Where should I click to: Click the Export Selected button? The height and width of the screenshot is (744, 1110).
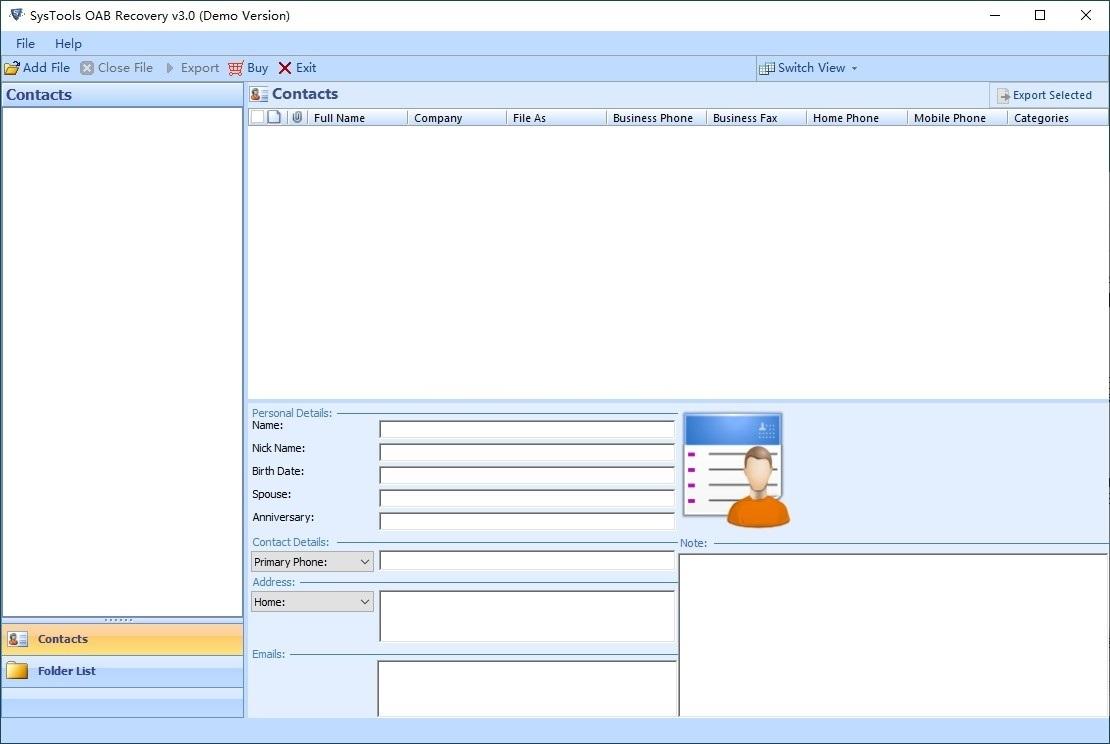pos(1044,95)
